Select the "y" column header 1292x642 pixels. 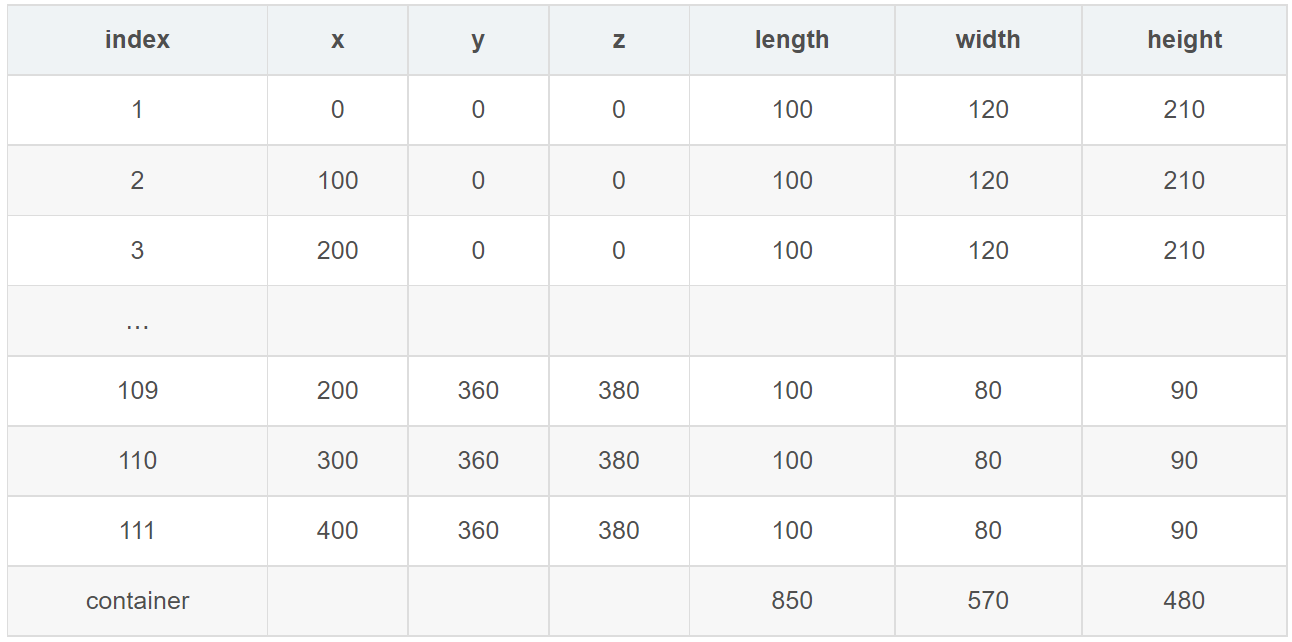pos(478,40)
